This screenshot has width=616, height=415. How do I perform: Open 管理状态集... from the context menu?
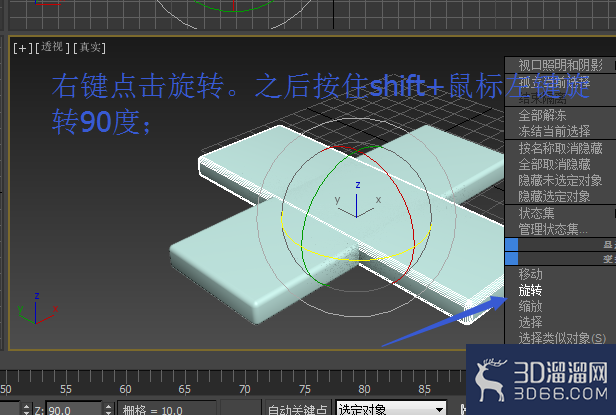[x=553, y=229]
